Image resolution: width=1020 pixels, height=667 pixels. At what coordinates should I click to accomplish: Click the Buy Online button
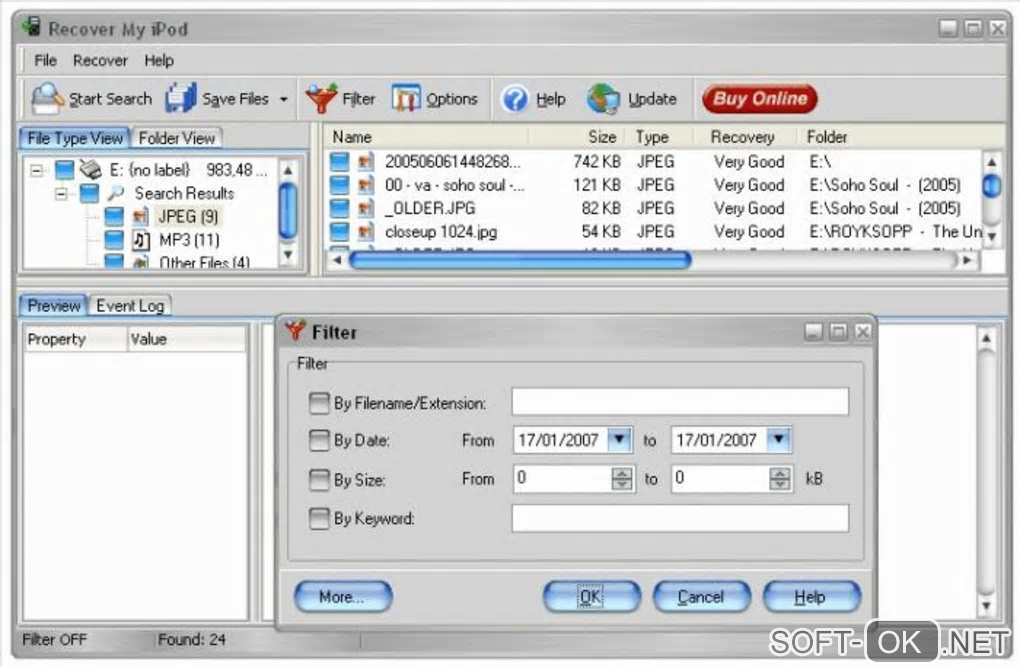pyautogui.click(x=760, y=99)
